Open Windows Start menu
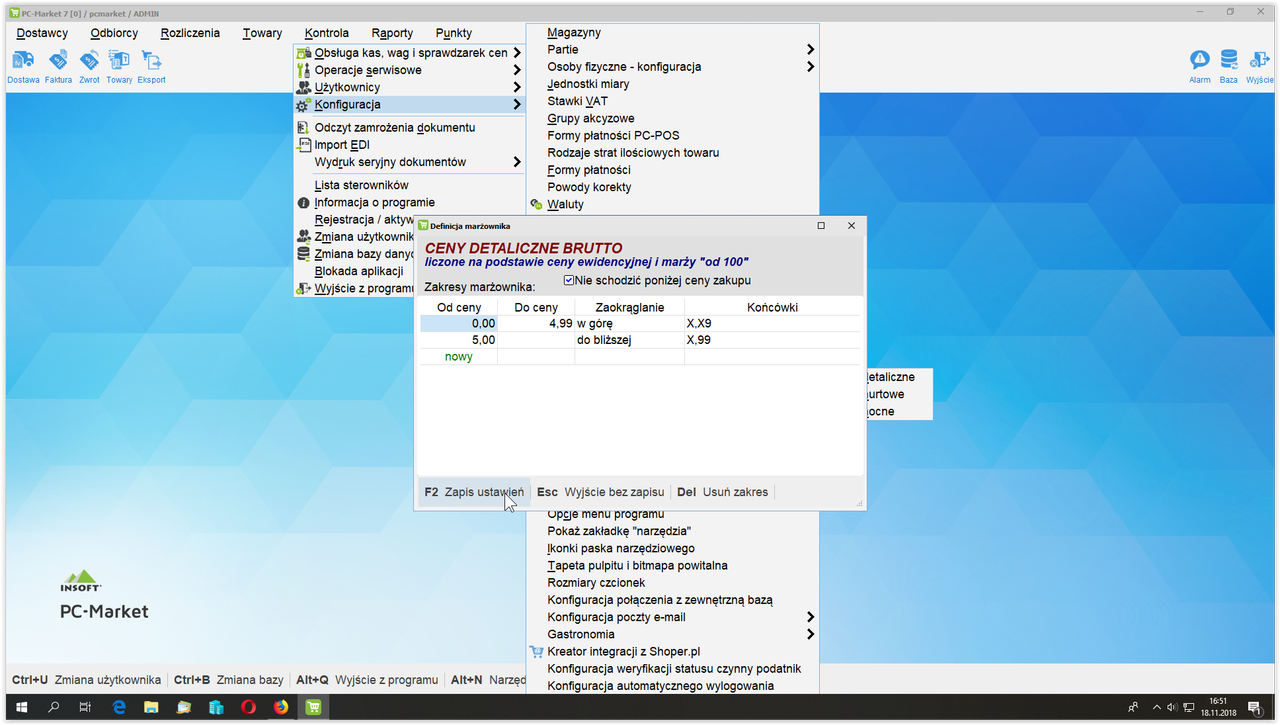This screenshot has width=1280, height=725. tap(22, 707)
